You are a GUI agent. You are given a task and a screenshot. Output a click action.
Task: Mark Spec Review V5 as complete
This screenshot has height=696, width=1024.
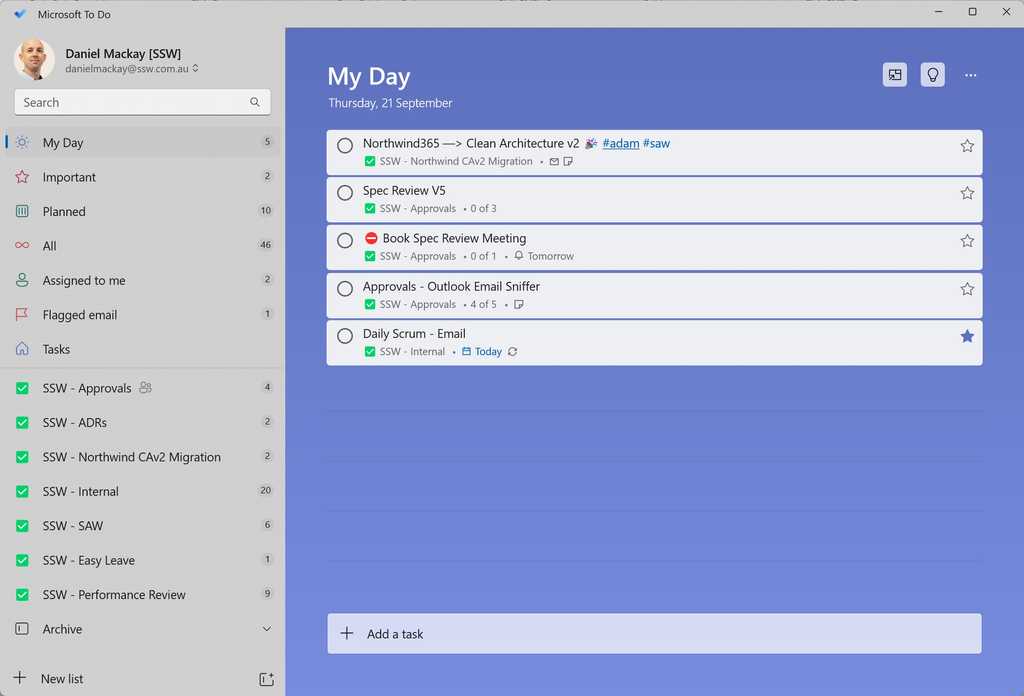click(x=345, y=193)
